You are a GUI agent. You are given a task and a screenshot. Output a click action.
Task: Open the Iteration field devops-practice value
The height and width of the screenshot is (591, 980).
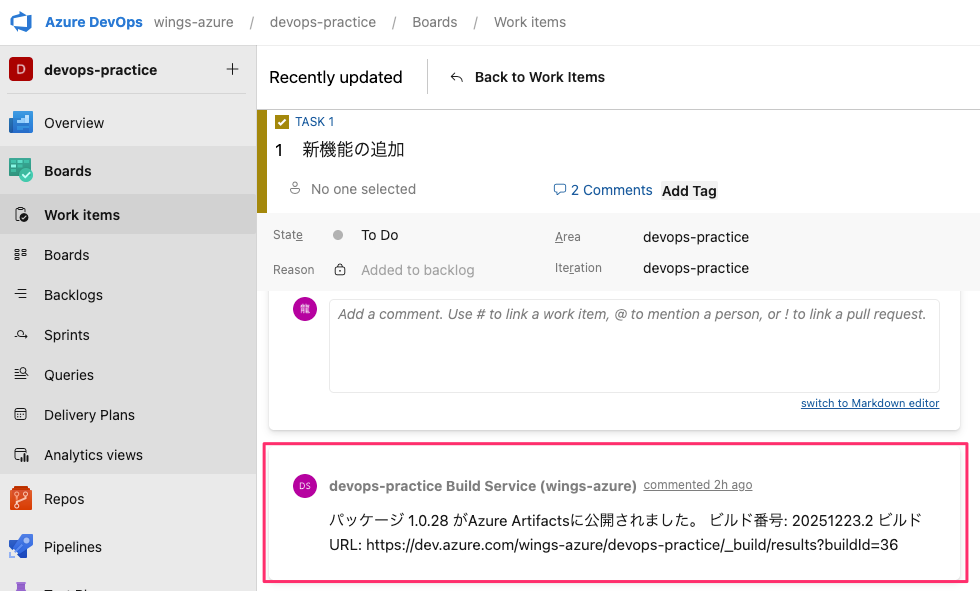(x=696, y=268)
